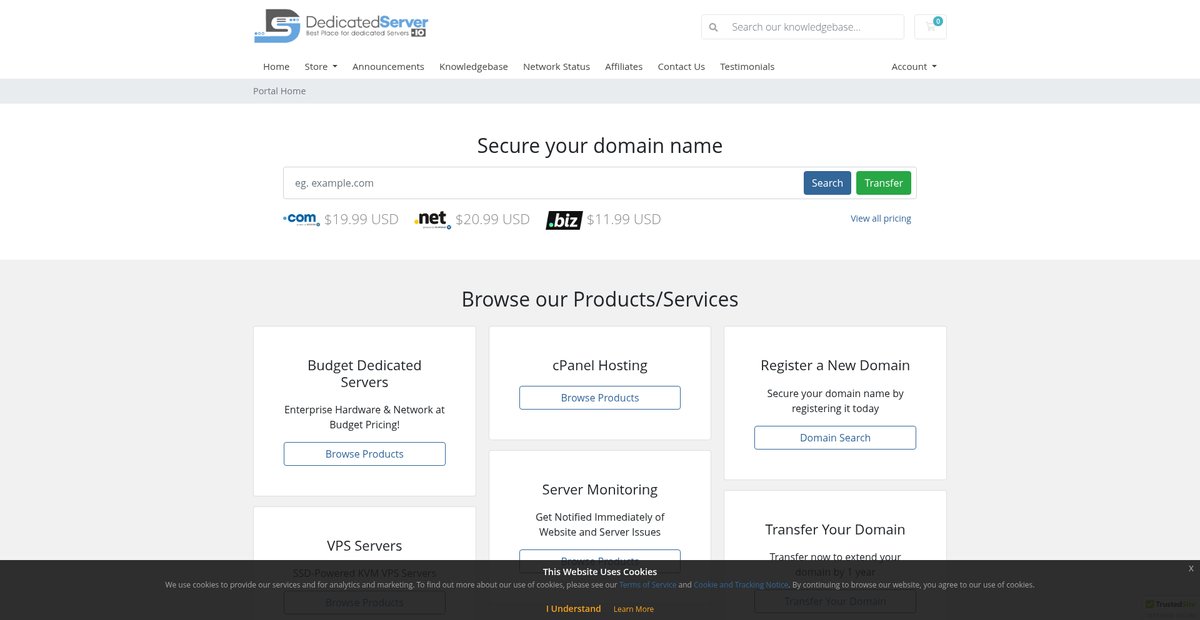Open Announcements page
This screenshot has height=620, width=1200.
click(388, 67)
